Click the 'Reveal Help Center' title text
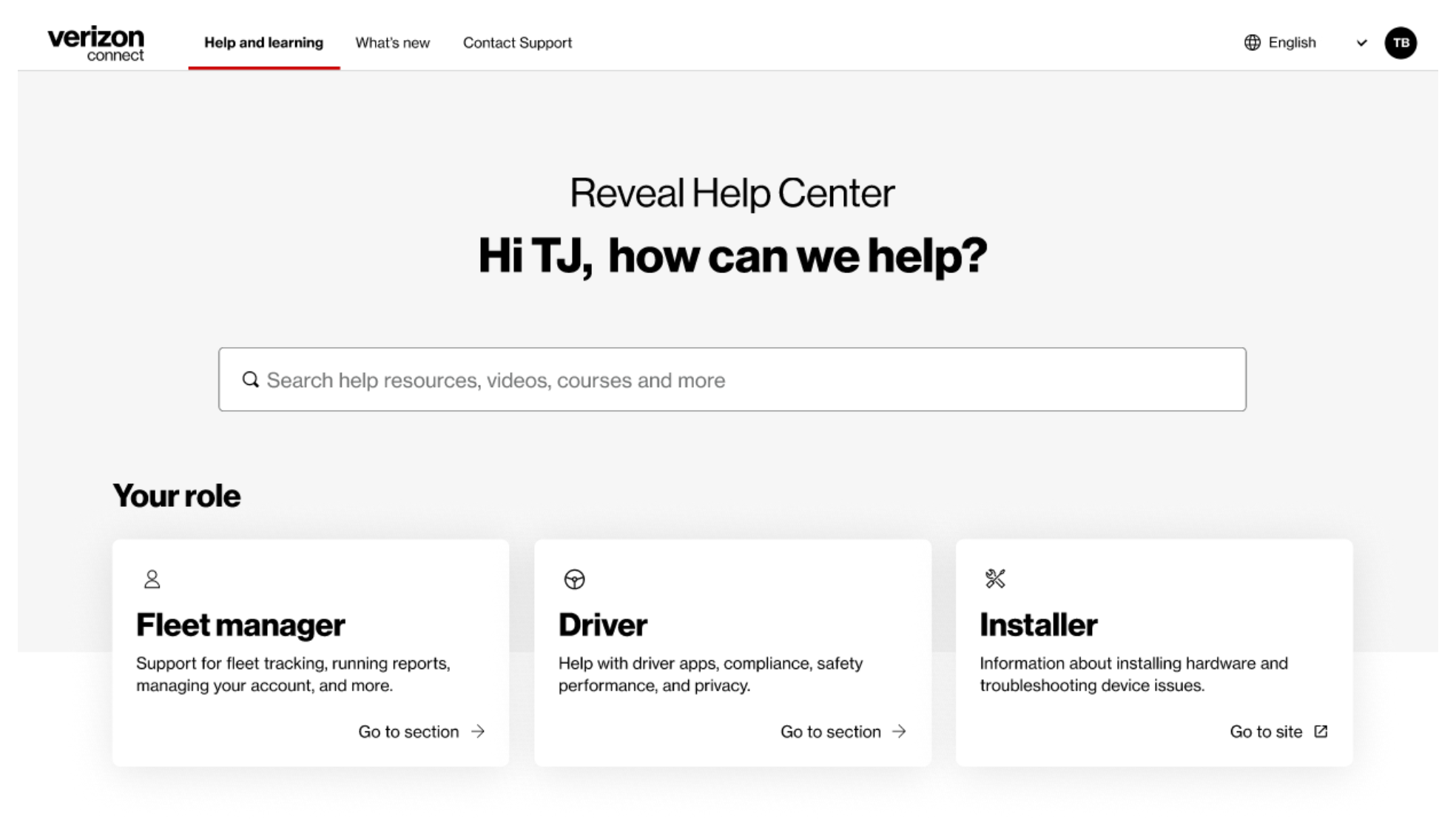1456x823 pixels. click(732, 193)
